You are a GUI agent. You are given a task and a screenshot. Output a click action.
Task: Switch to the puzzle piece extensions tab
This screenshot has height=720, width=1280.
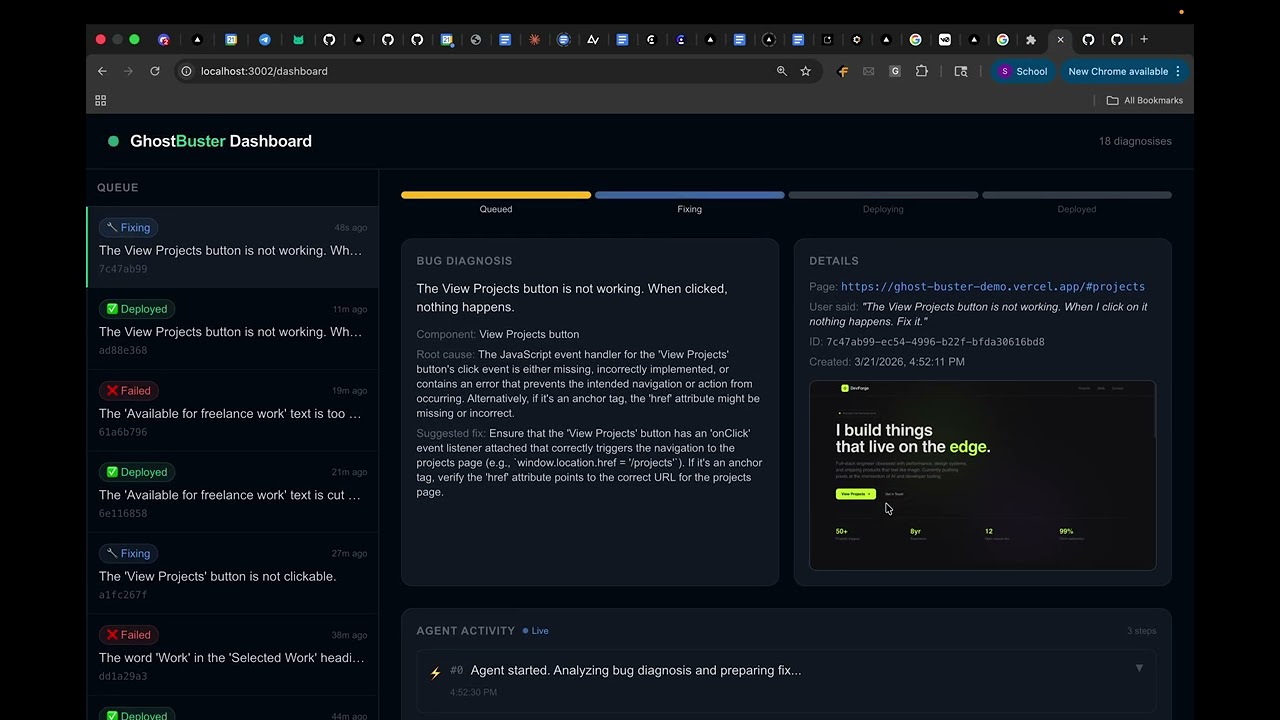click(1031, 40)
